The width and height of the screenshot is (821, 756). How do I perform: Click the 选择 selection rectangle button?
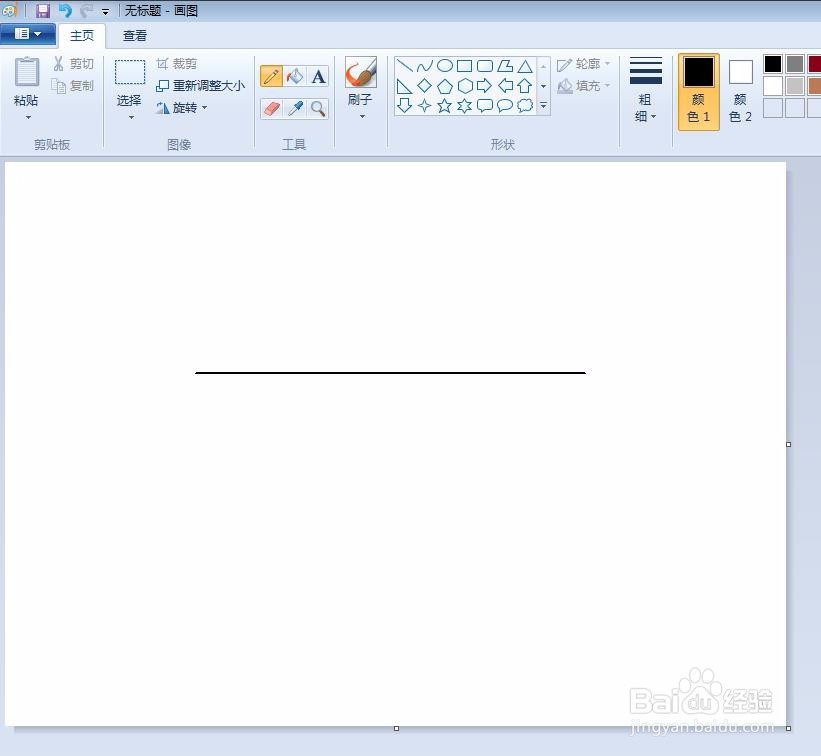[129, 83]
